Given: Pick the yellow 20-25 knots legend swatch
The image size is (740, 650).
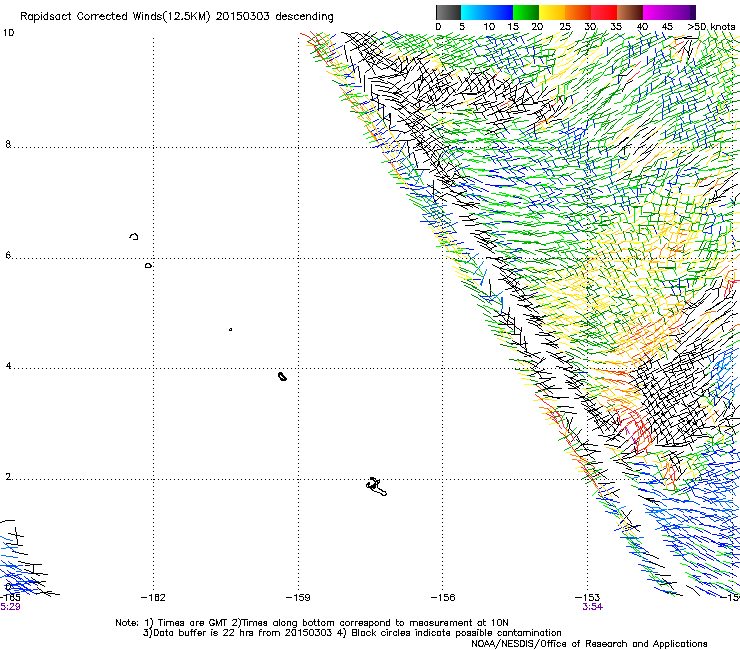Looking at the screenshot, I should [x=552, y=12].
